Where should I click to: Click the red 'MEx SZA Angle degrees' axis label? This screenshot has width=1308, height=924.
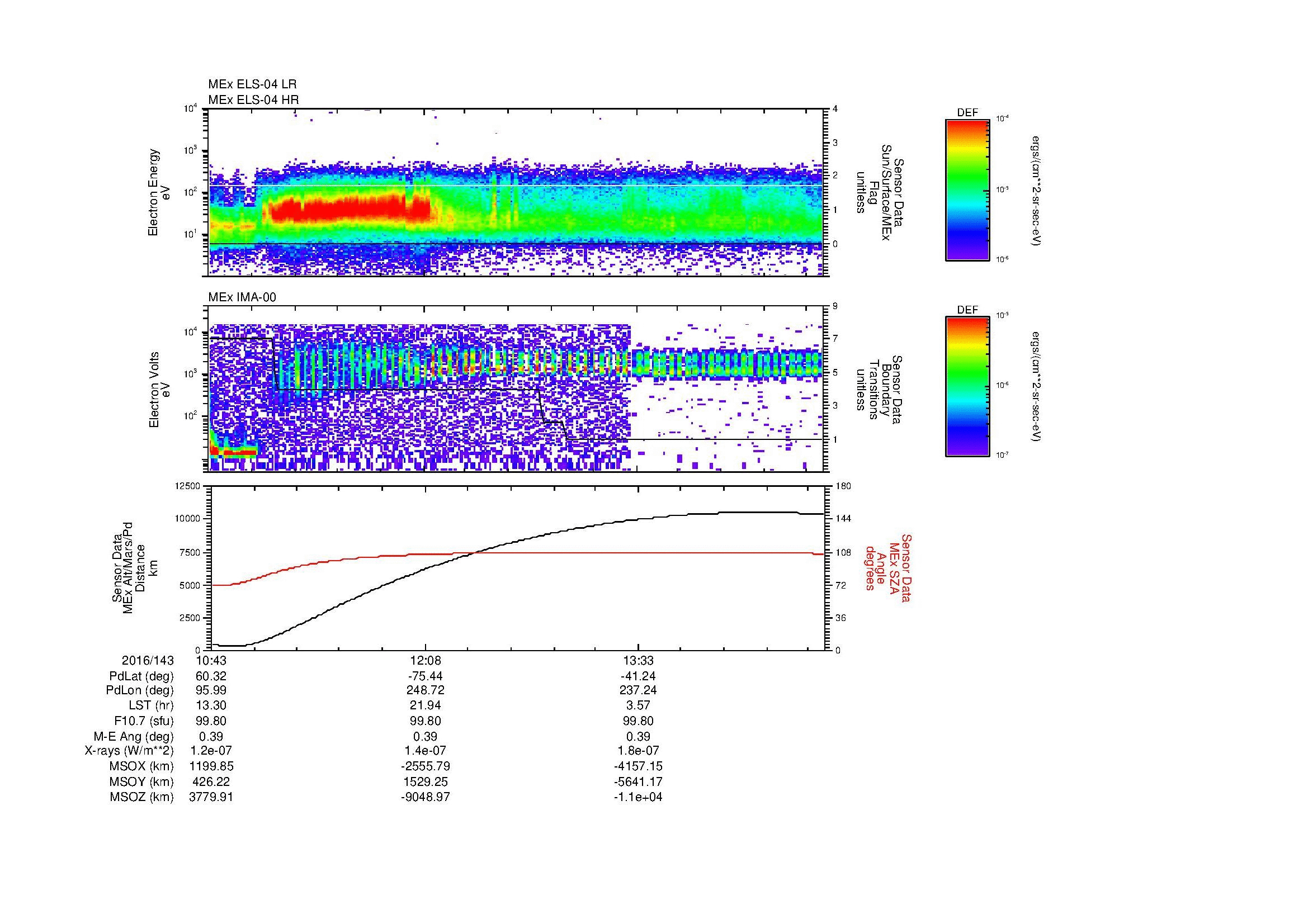click(887, 567)
